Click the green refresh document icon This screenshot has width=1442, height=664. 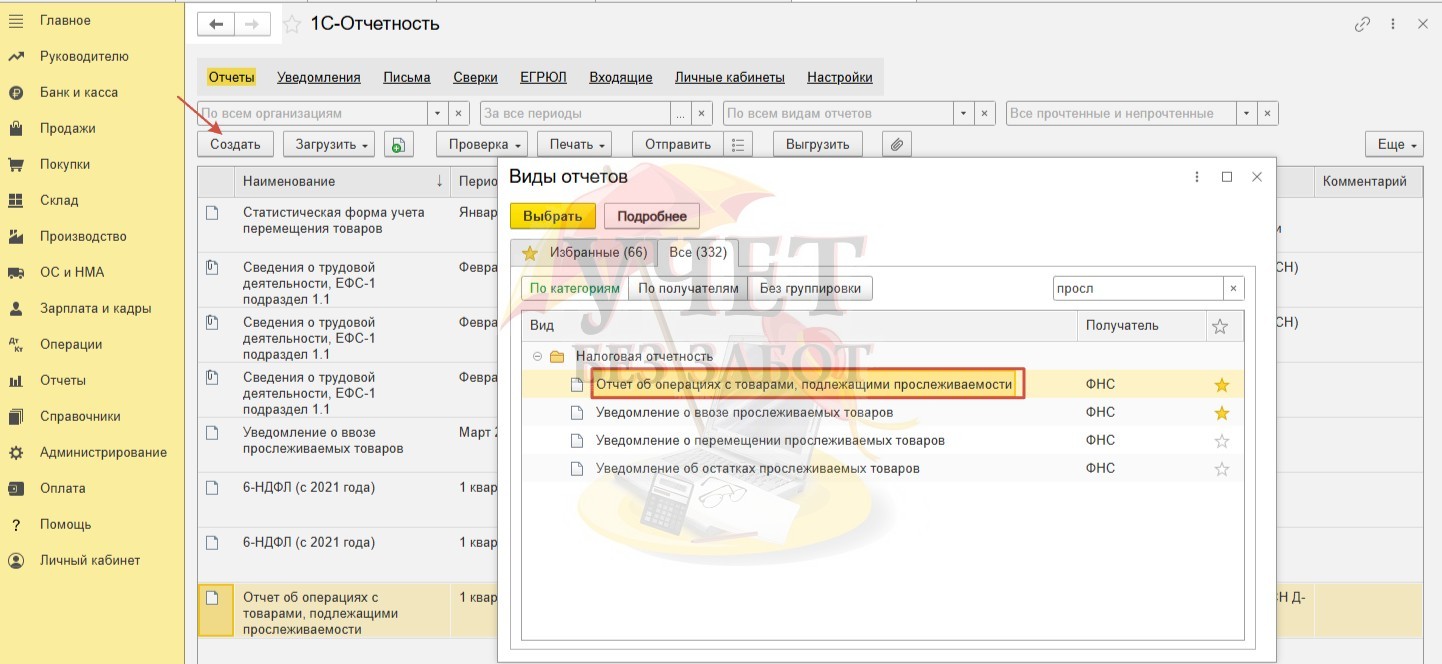click(x=398, y=145)
